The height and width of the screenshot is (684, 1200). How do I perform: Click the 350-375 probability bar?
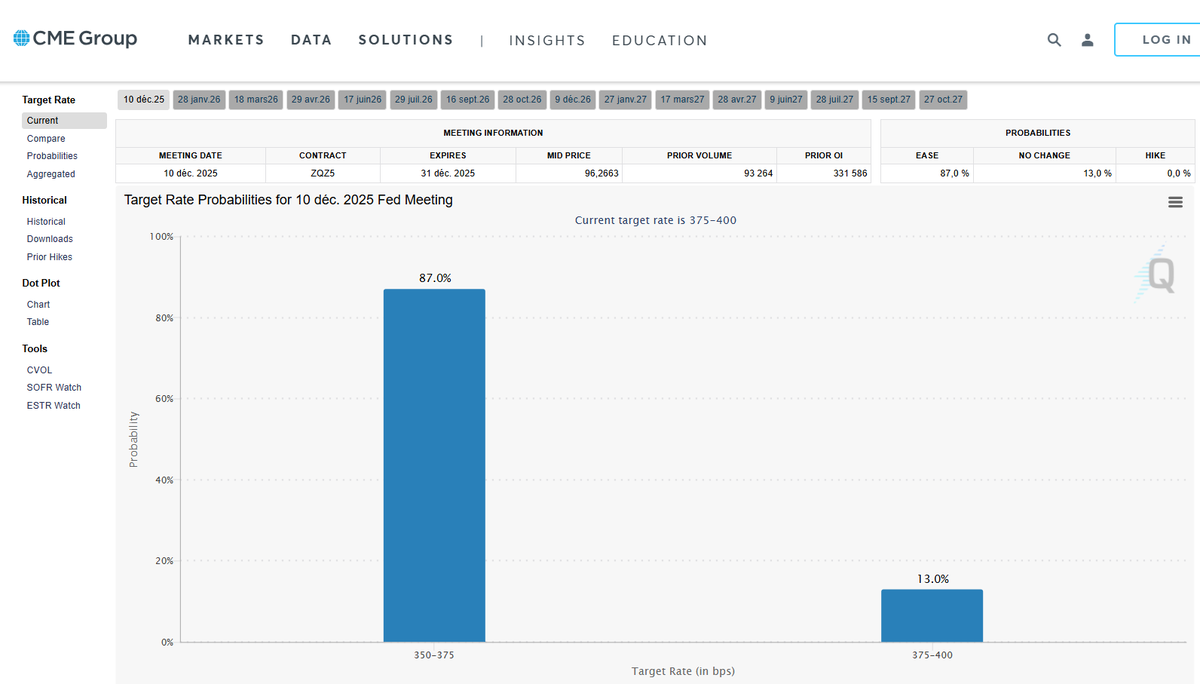pyautogui.click(x=434, y=465)
